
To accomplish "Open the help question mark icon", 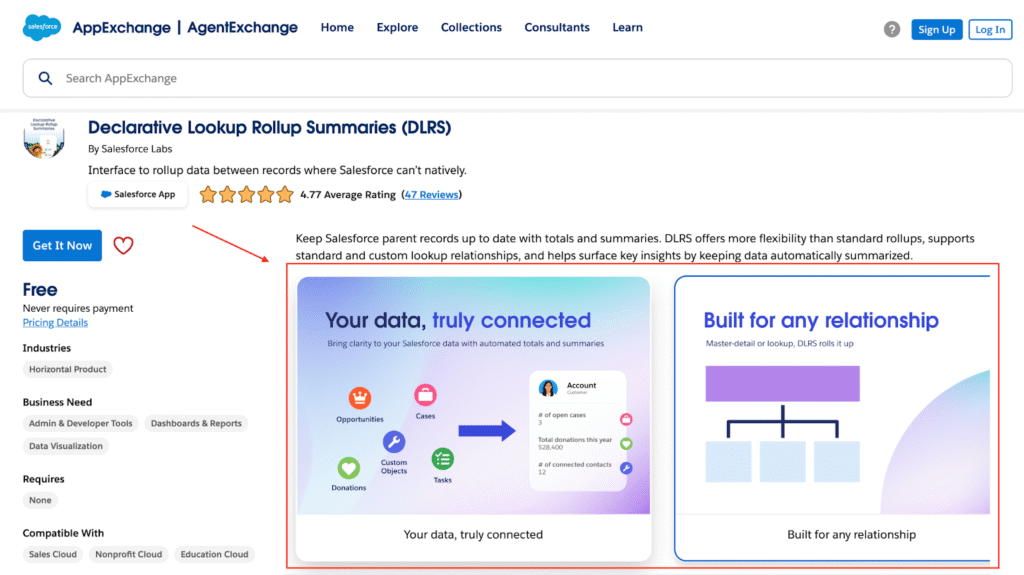I will [x=891, y=29].
